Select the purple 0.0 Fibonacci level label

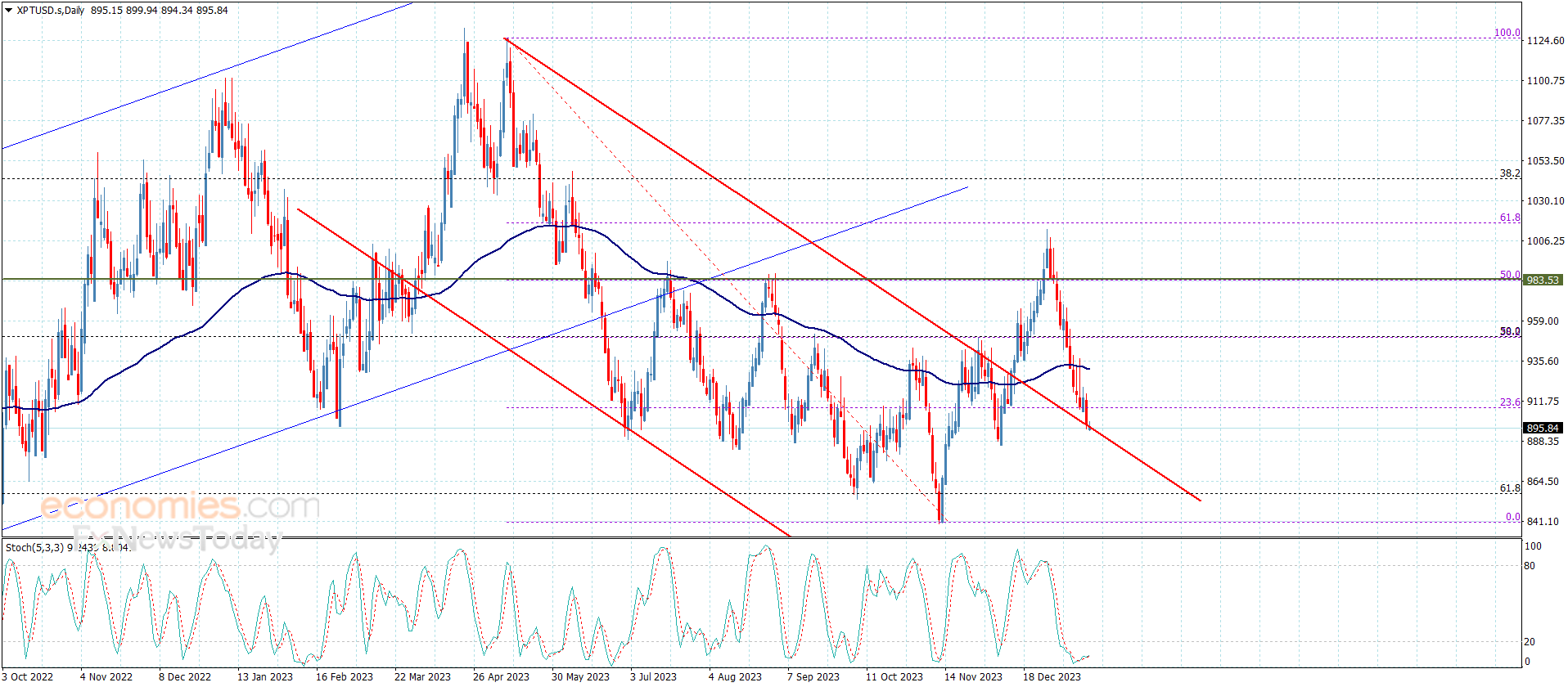1513,517
